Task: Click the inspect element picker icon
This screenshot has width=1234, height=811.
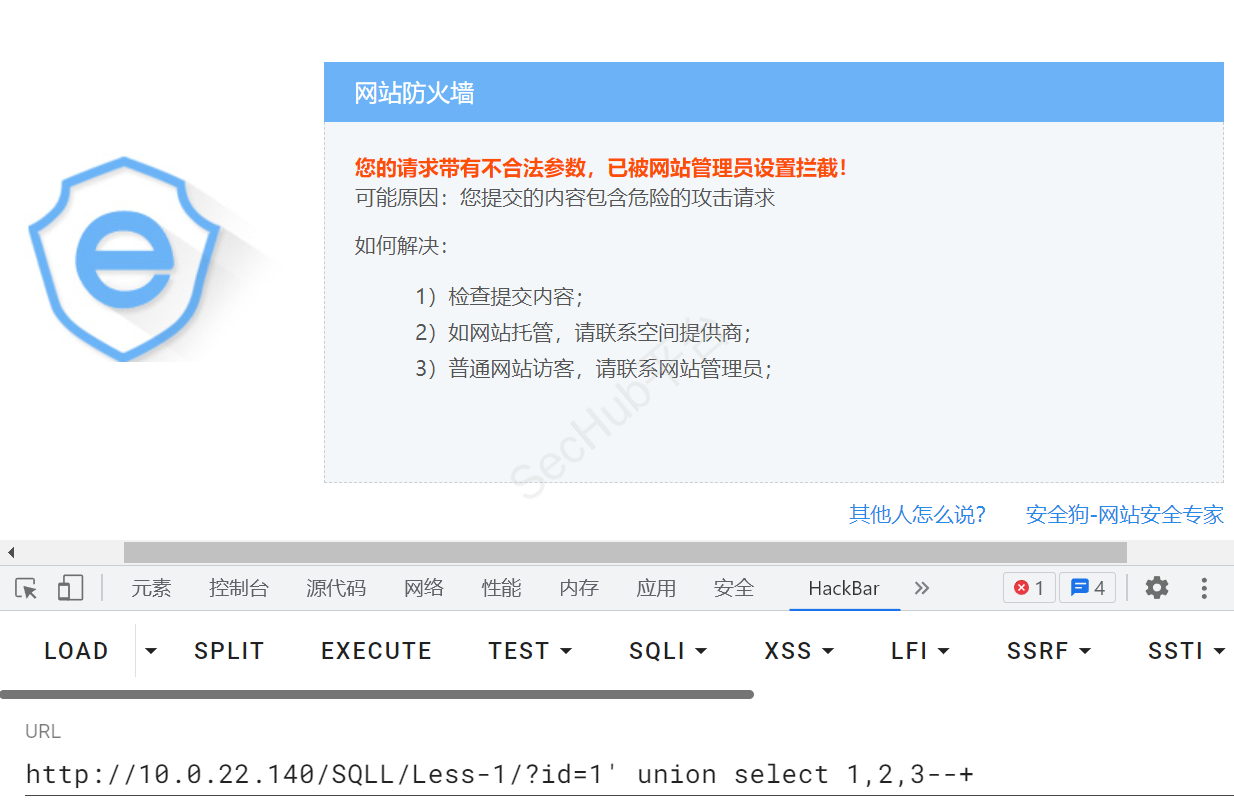Action: pyautogui.click(x=27, y=588)
